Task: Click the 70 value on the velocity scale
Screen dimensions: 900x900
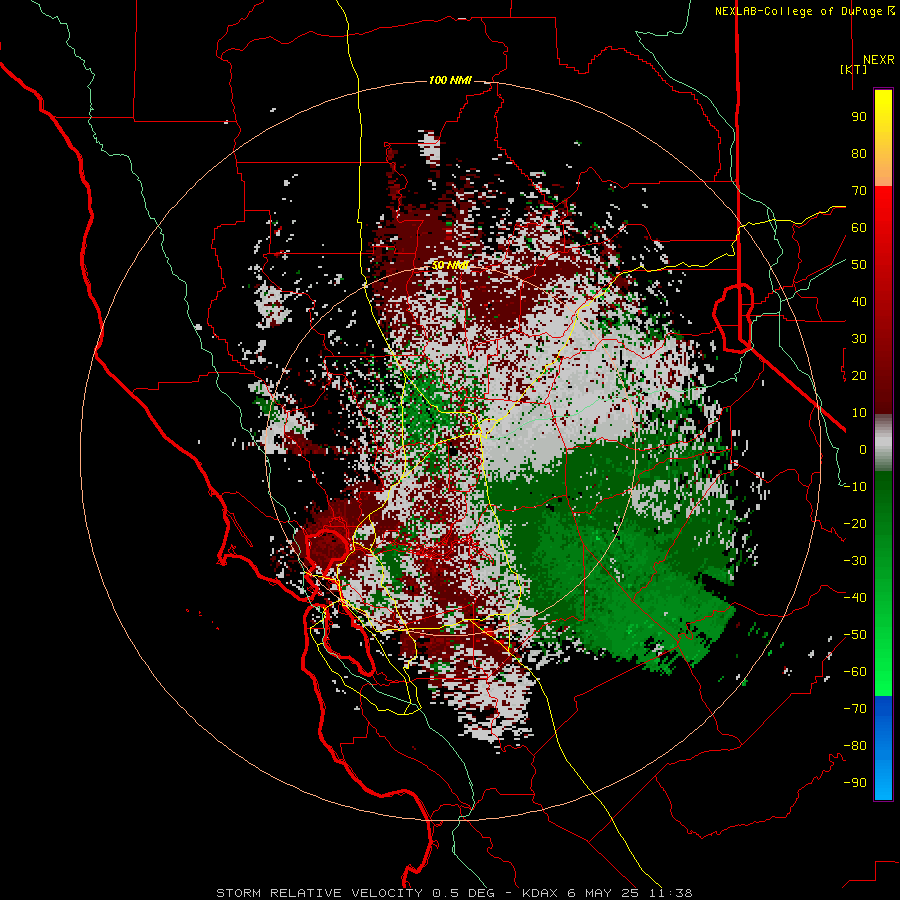Action: tap(859, 191)
